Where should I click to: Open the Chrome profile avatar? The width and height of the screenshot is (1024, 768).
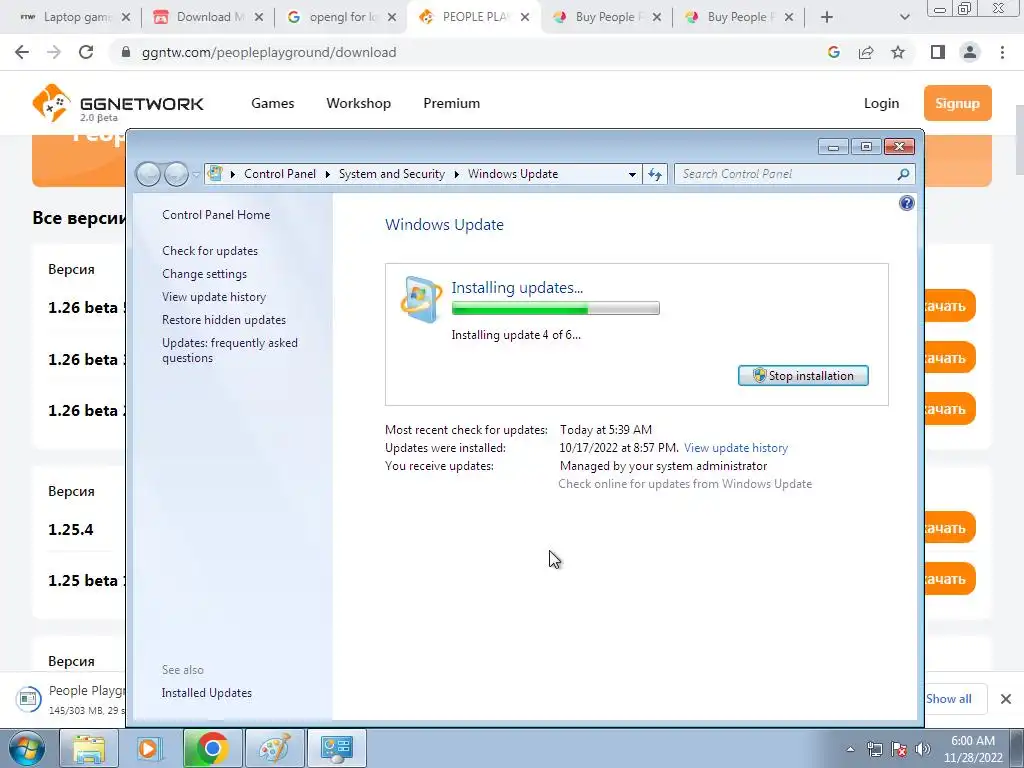(x=970, y=52)
